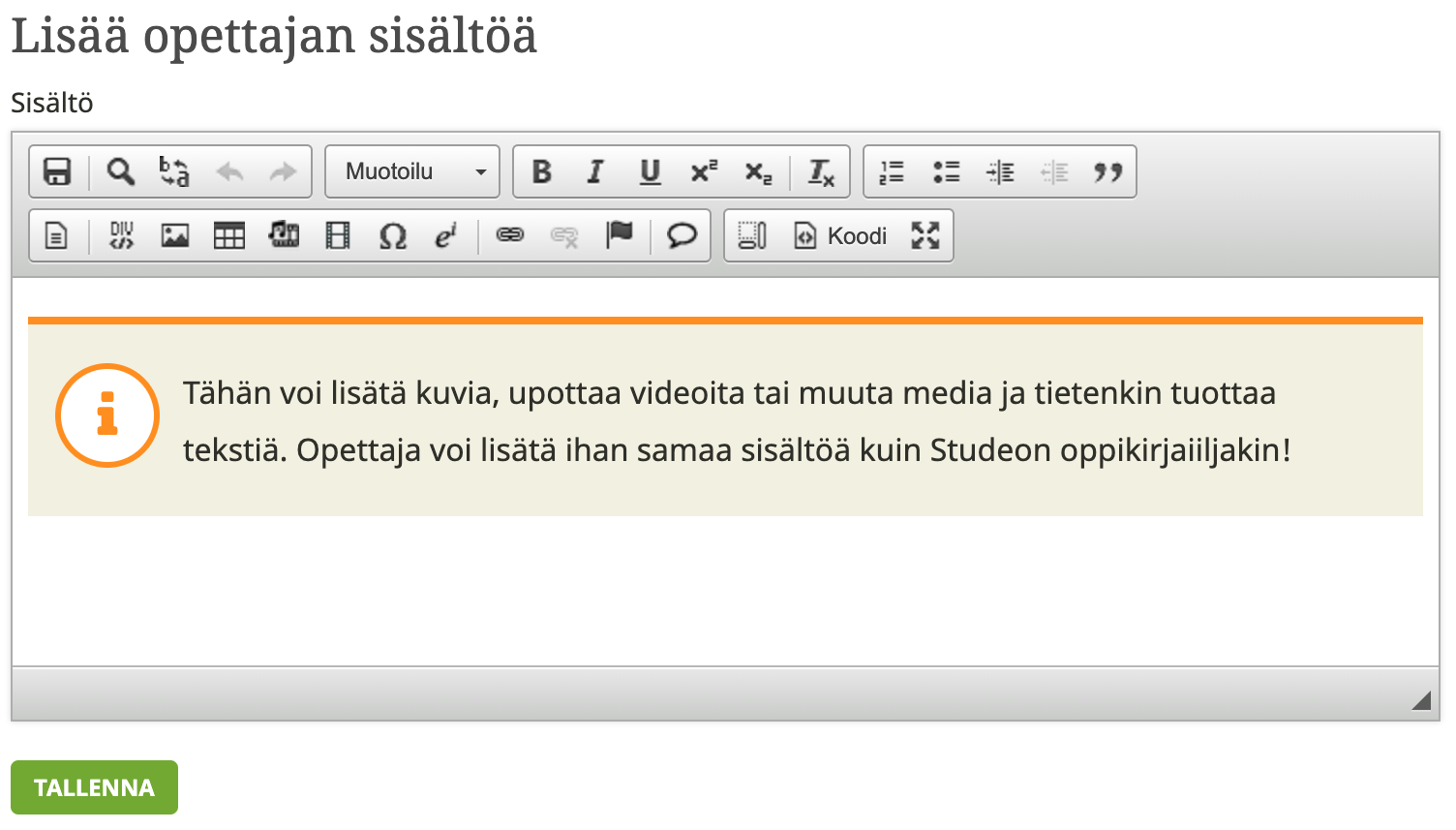This screenshot has height=830, width=1456.
Task: Insert special character omega symbol
Action: point(392,235)
